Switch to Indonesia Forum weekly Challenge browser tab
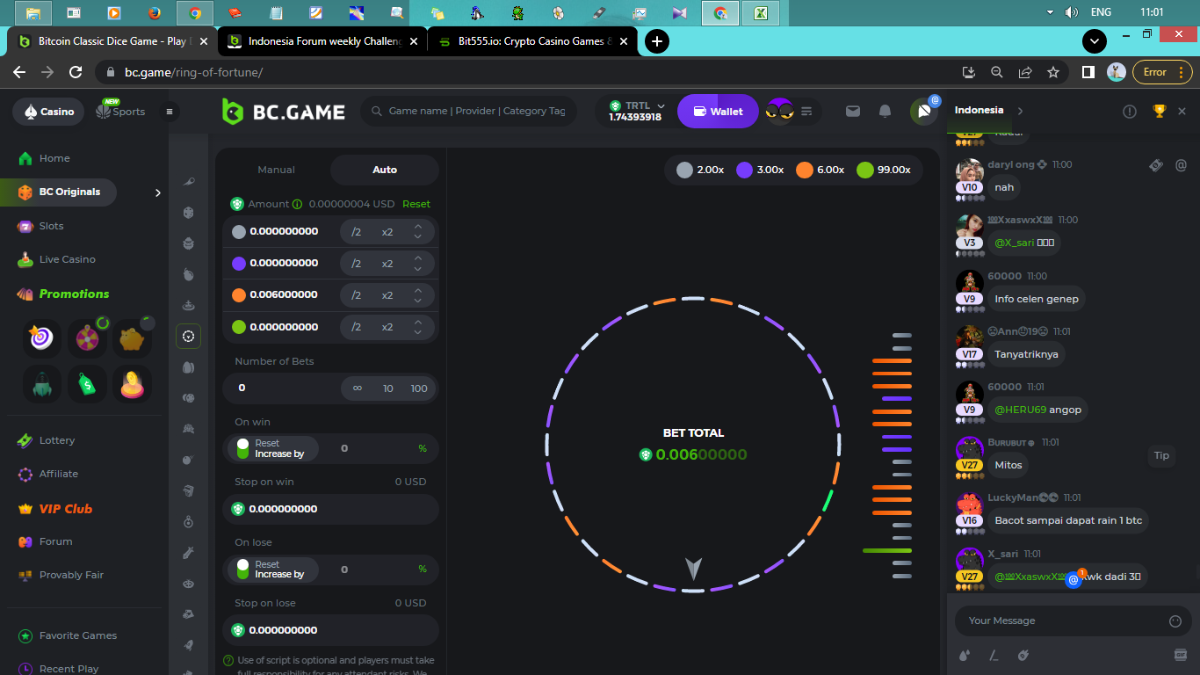This screenshot has width=1200, height=675. coord(317,41)
